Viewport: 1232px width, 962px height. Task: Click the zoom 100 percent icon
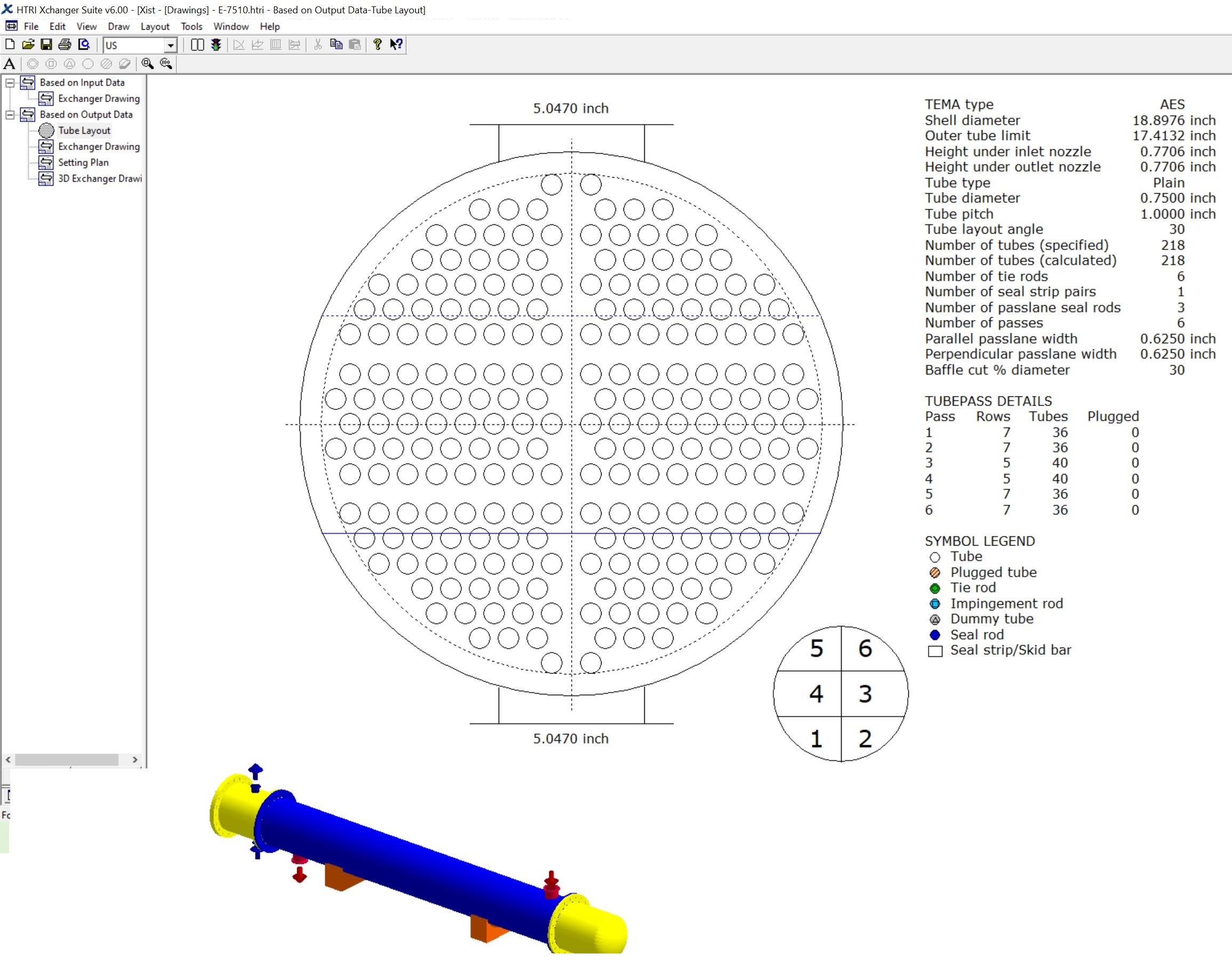point(166,63)
